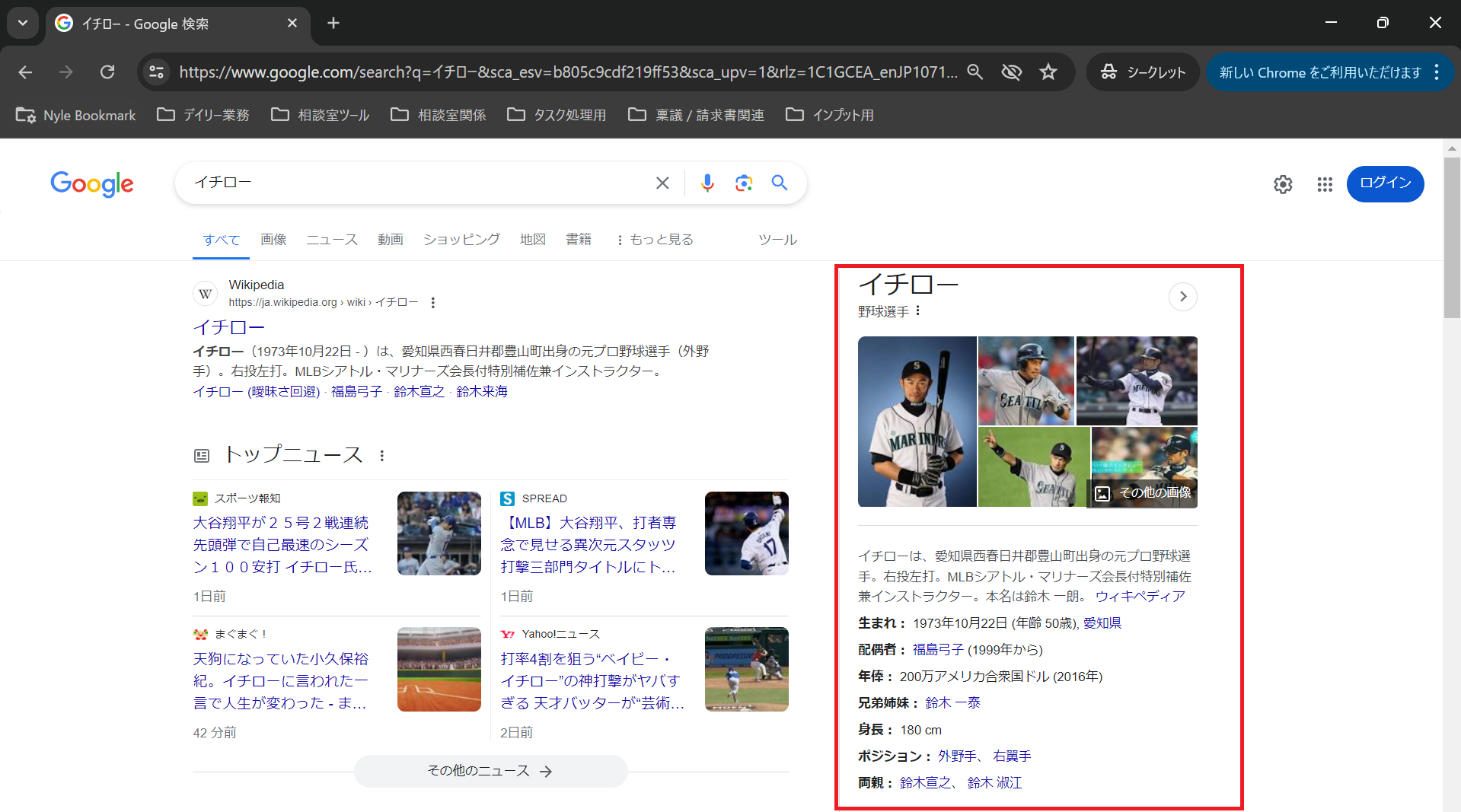Switch to the ショッピング tab
This screenshot has width=1461, height=812.
pos(461,240)
